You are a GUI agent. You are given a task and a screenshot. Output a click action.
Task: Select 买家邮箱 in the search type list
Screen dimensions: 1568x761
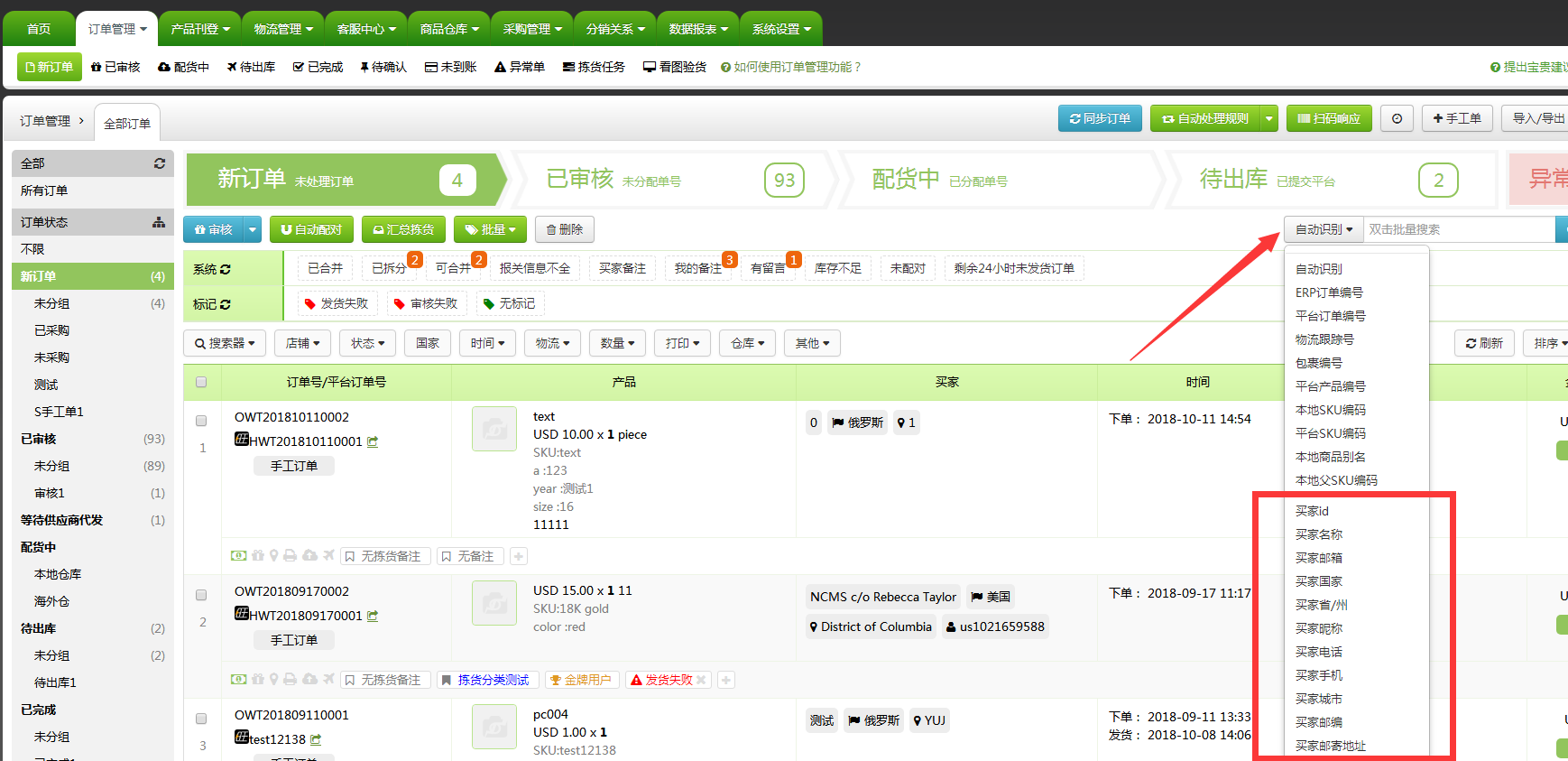coord(1319,558)
